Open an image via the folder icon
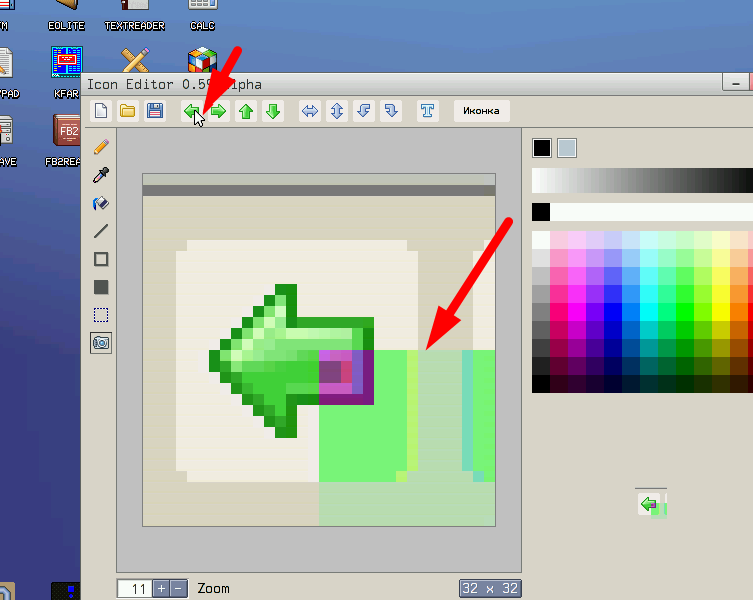Image resolution: width=753 pixels, height=600 pixels. [127, 111]
